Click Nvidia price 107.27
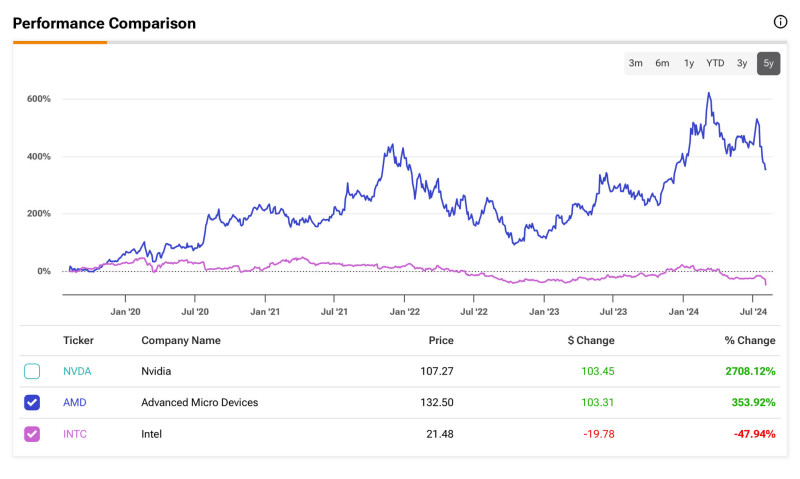This screenshot has width=800, height=479. pos(437,371)
